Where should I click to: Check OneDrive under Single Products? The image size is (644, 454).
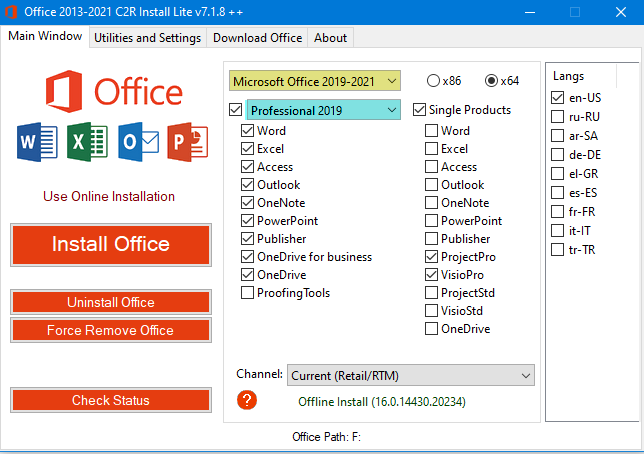[431, 329]
